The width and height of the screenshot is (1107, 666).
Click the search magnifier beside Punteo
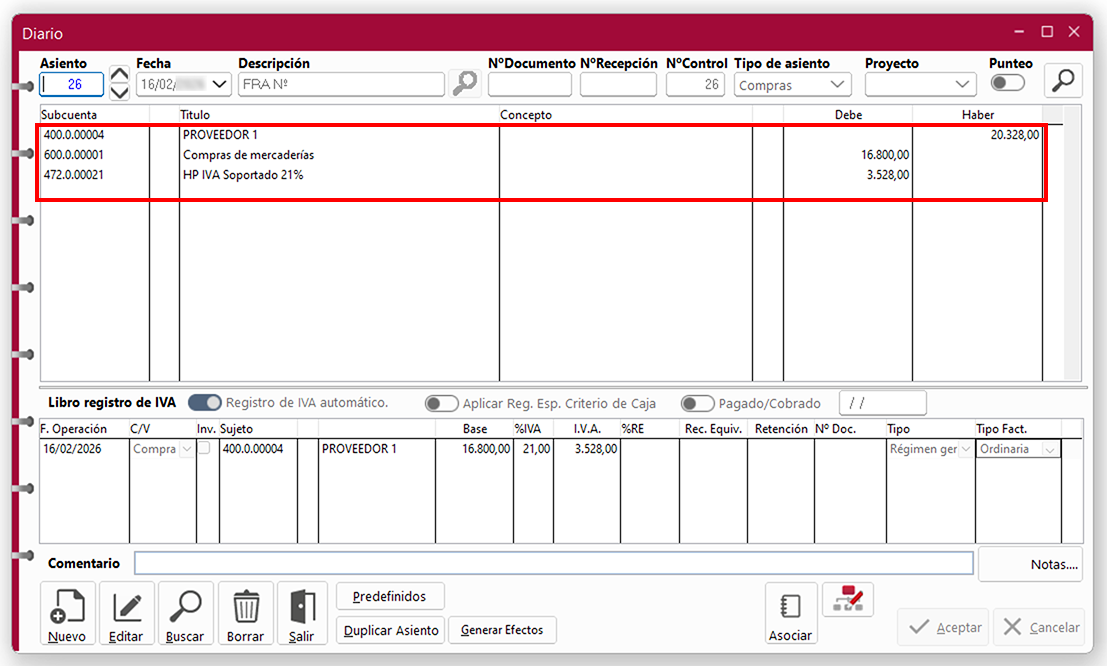coord(1063,81)
